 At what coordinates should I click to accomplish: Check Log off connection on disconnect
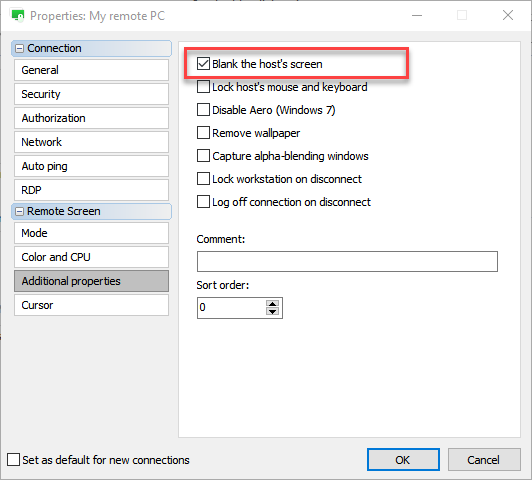pos(203,202)
